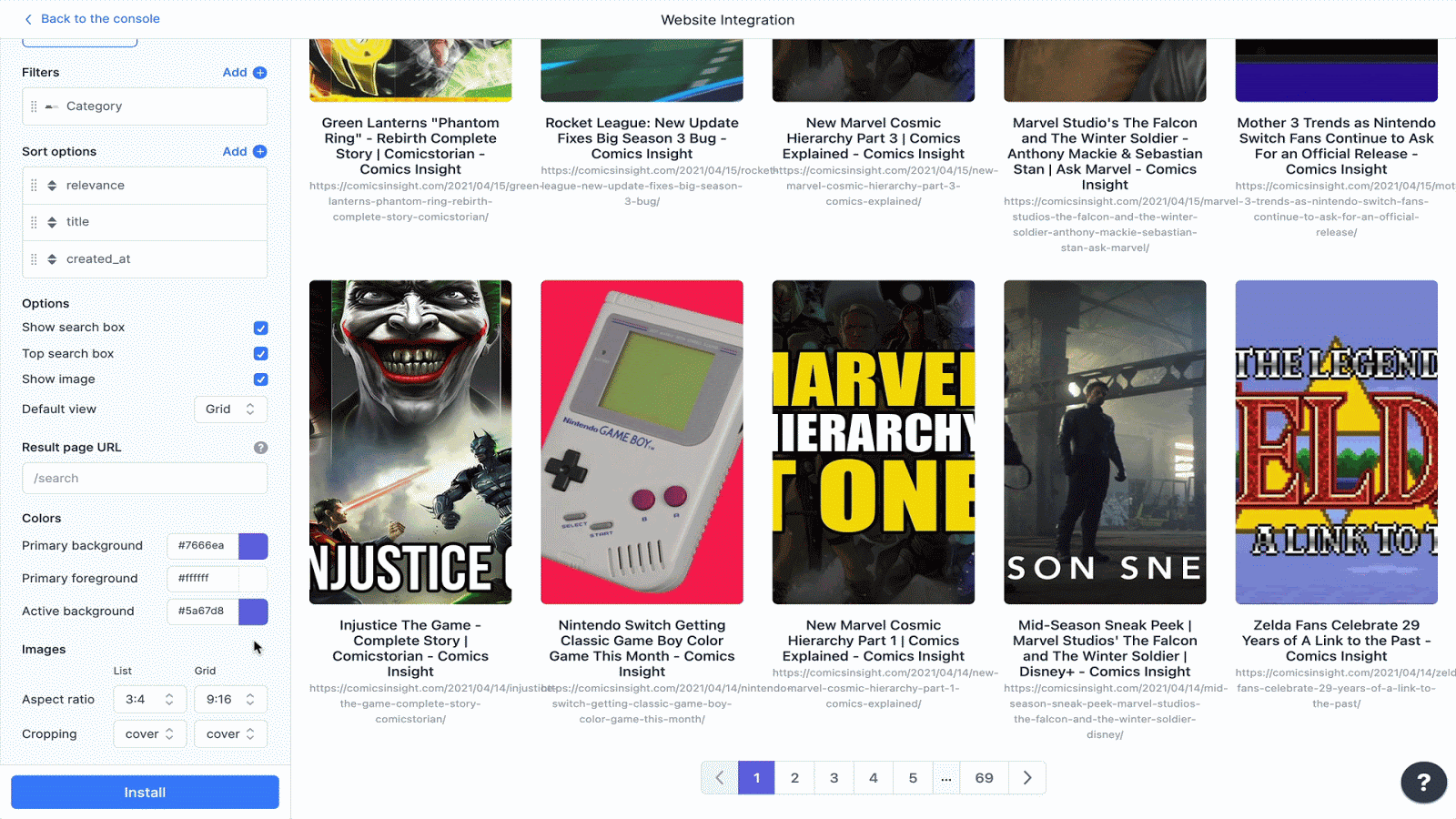Click the category type icon in Category filter

[x=52, y=106]
